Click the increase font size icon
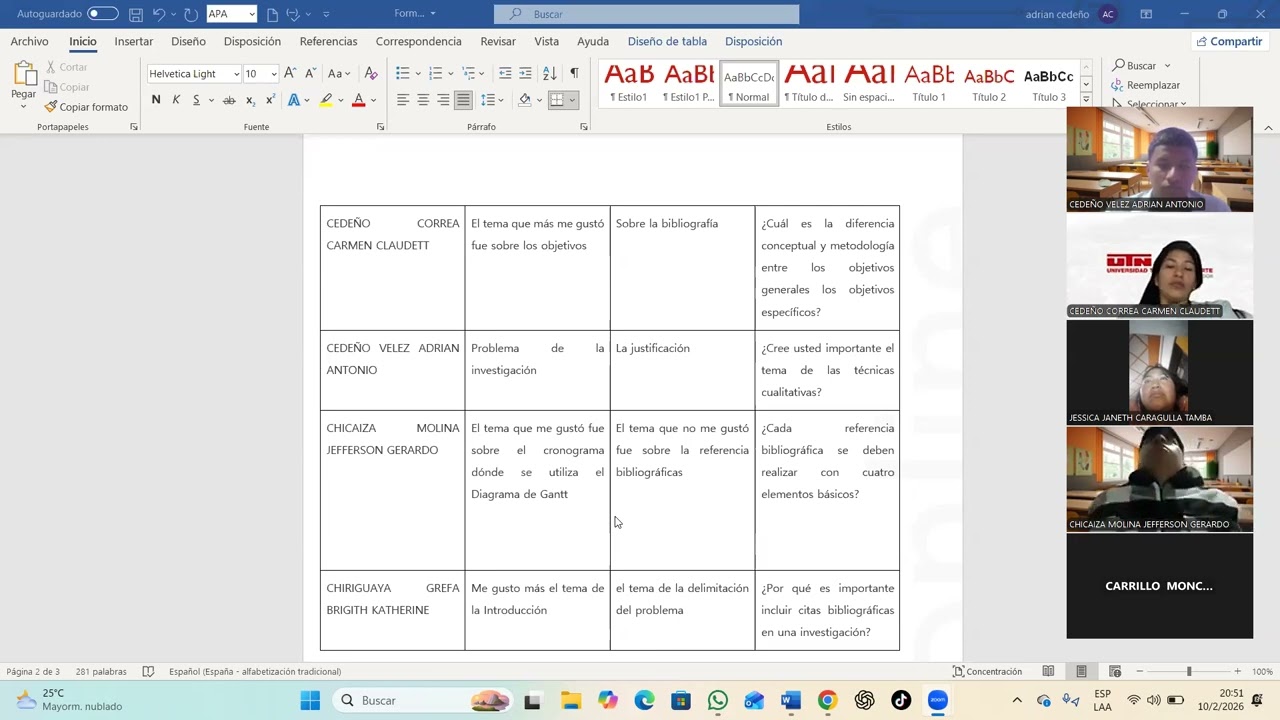The image size is (1280, 720). 290,73
